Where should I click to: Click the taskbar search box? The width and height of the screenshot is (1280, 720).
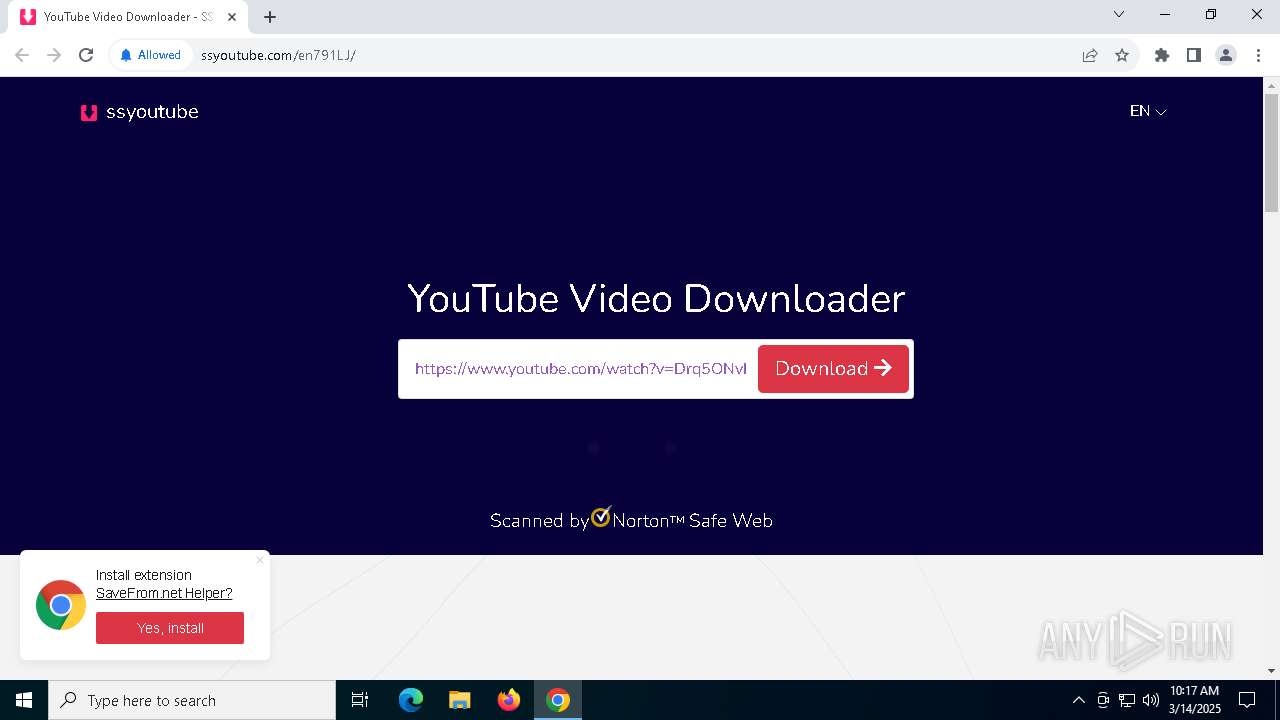192,700
